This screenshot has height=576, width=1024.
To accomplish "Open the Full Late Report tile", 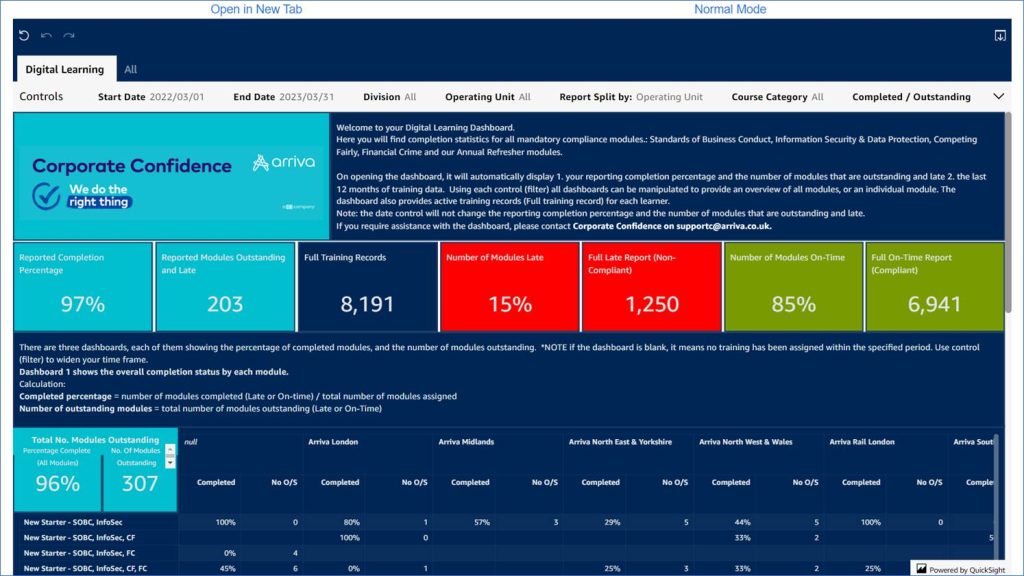I will click(x=652, y=287).
